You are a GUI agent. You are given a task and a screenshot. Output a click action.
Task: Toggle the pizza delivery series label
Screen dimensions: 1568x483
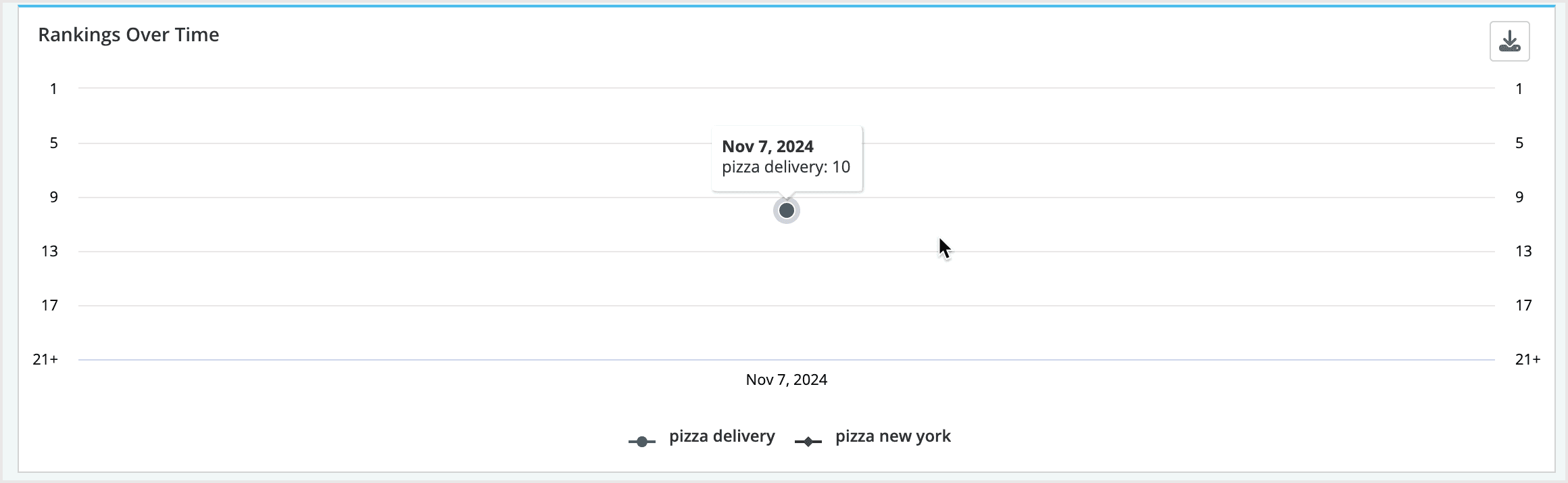tap(722, 436)
